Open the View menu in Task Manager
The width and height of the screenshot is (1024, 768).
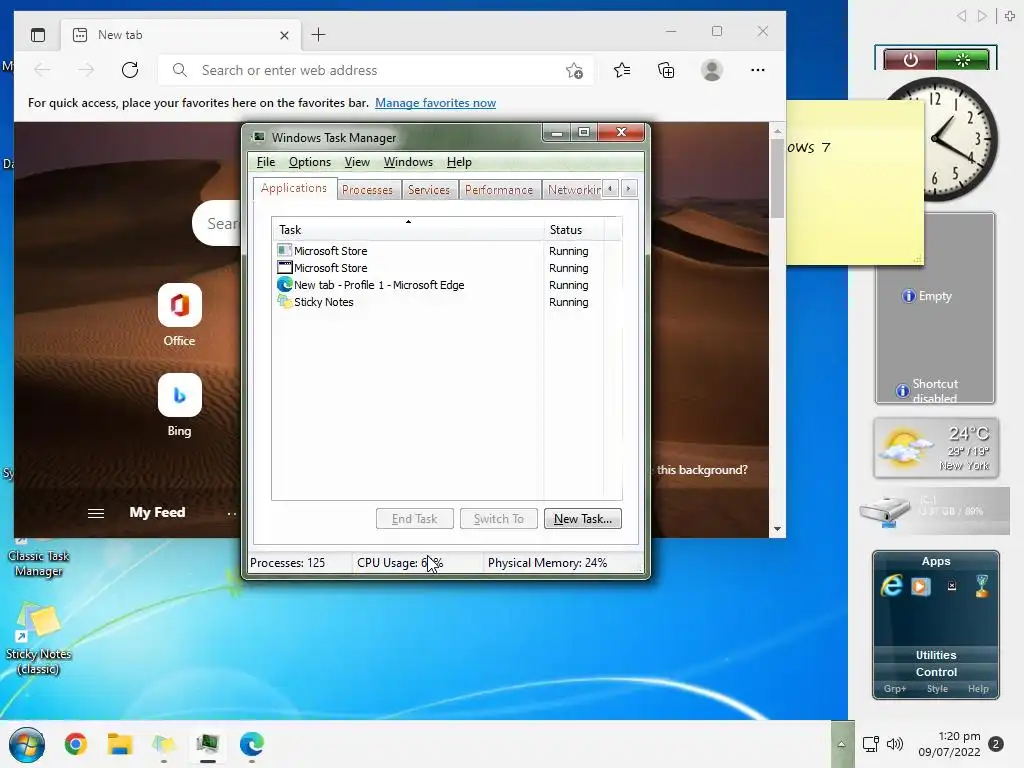(x=357, y=162)
